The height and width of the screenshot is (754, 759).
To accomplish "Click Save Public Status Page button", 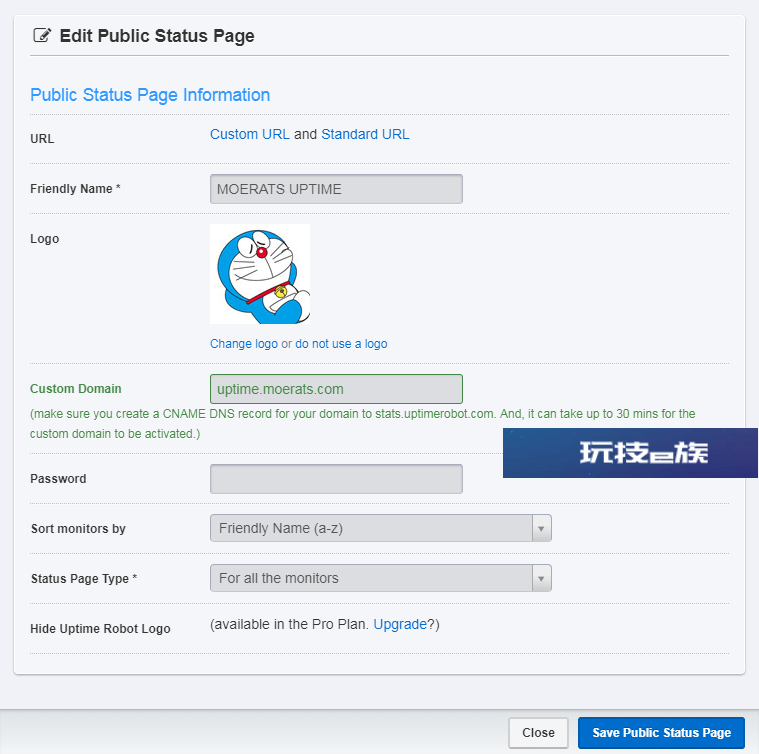I will point(661,732).
